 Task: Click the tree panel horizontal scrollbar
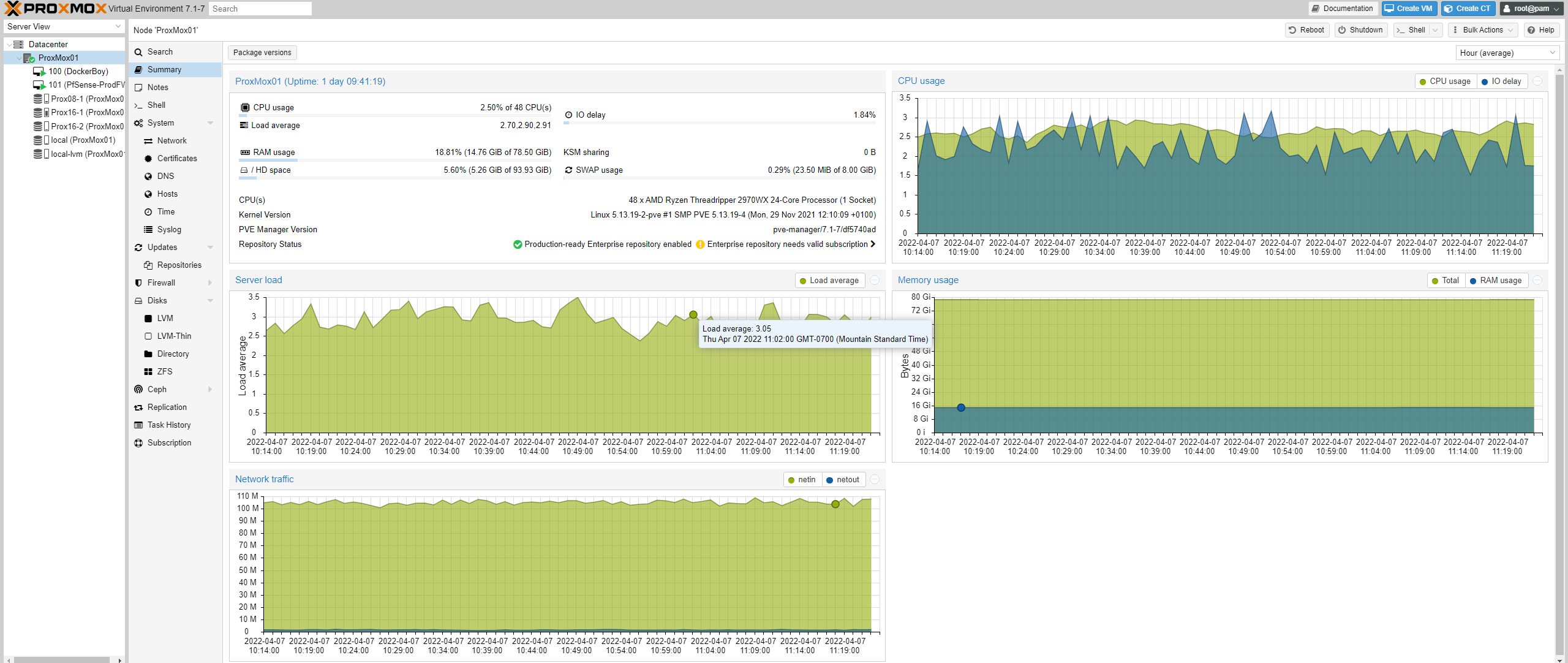(62, 659)
